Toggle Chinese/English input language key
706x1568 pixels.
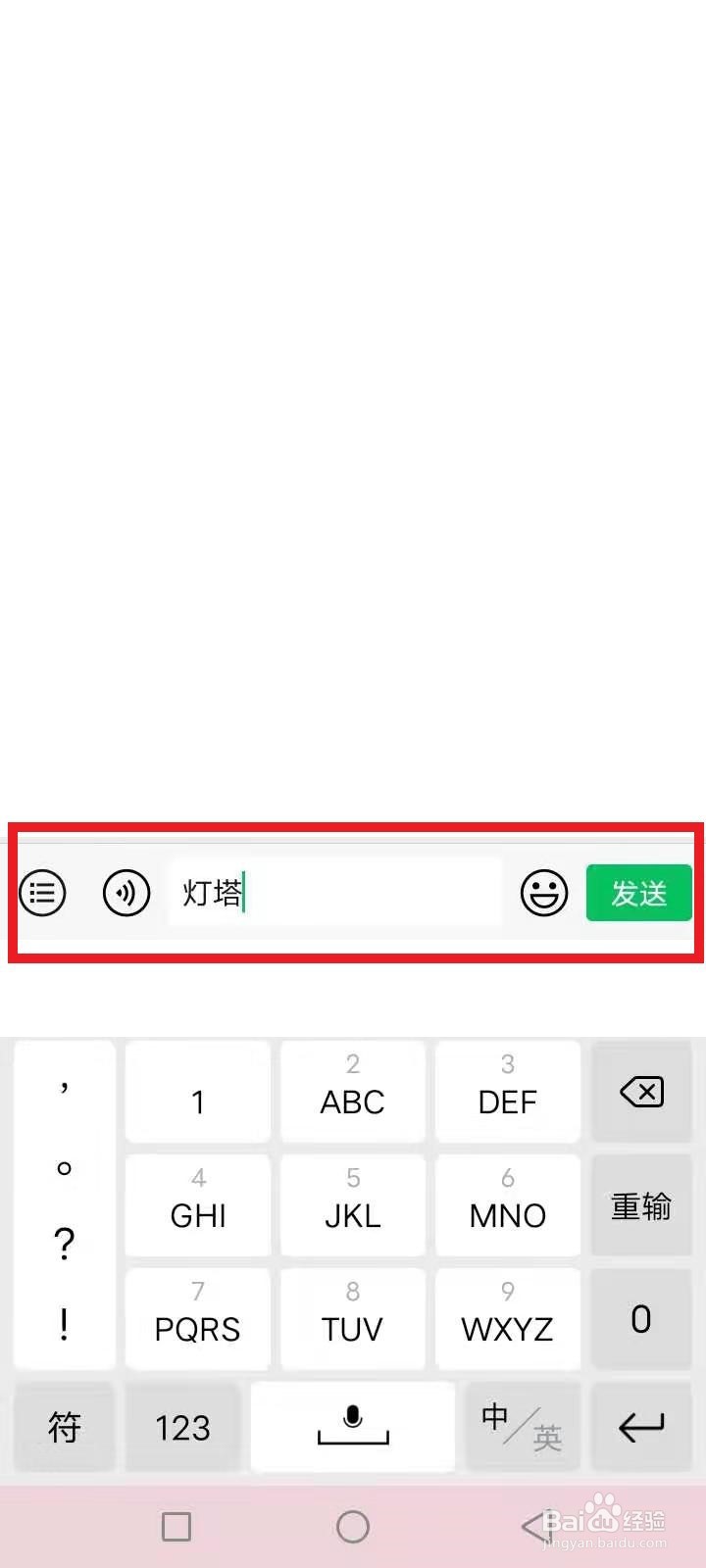(523, 1427)
